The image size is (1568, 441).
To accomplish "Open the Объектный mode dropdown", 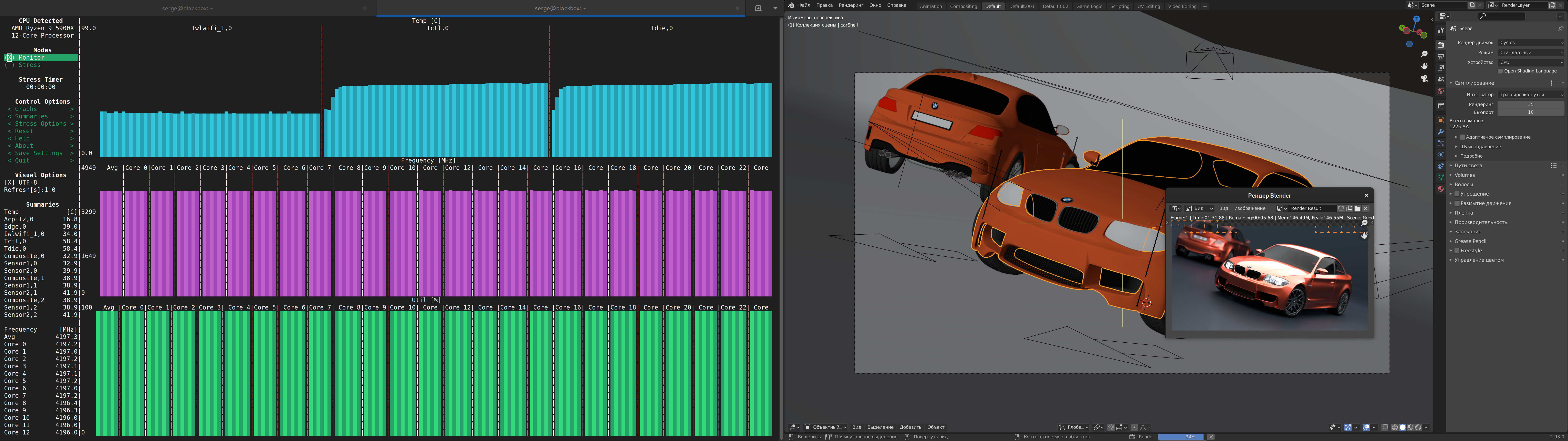I will (x=825, y=428).
